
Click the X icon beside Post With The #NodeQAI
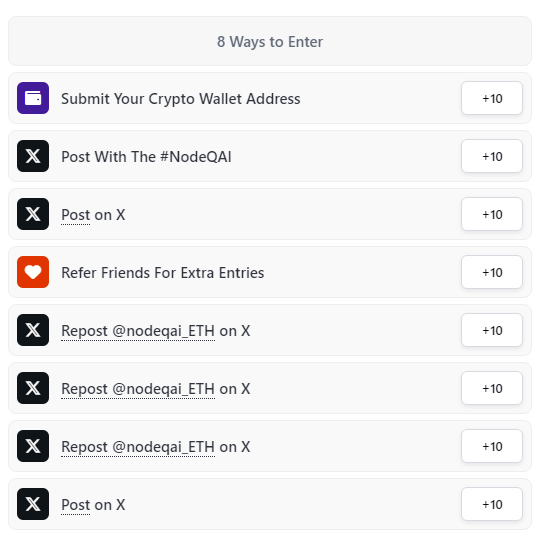[33, 156]
